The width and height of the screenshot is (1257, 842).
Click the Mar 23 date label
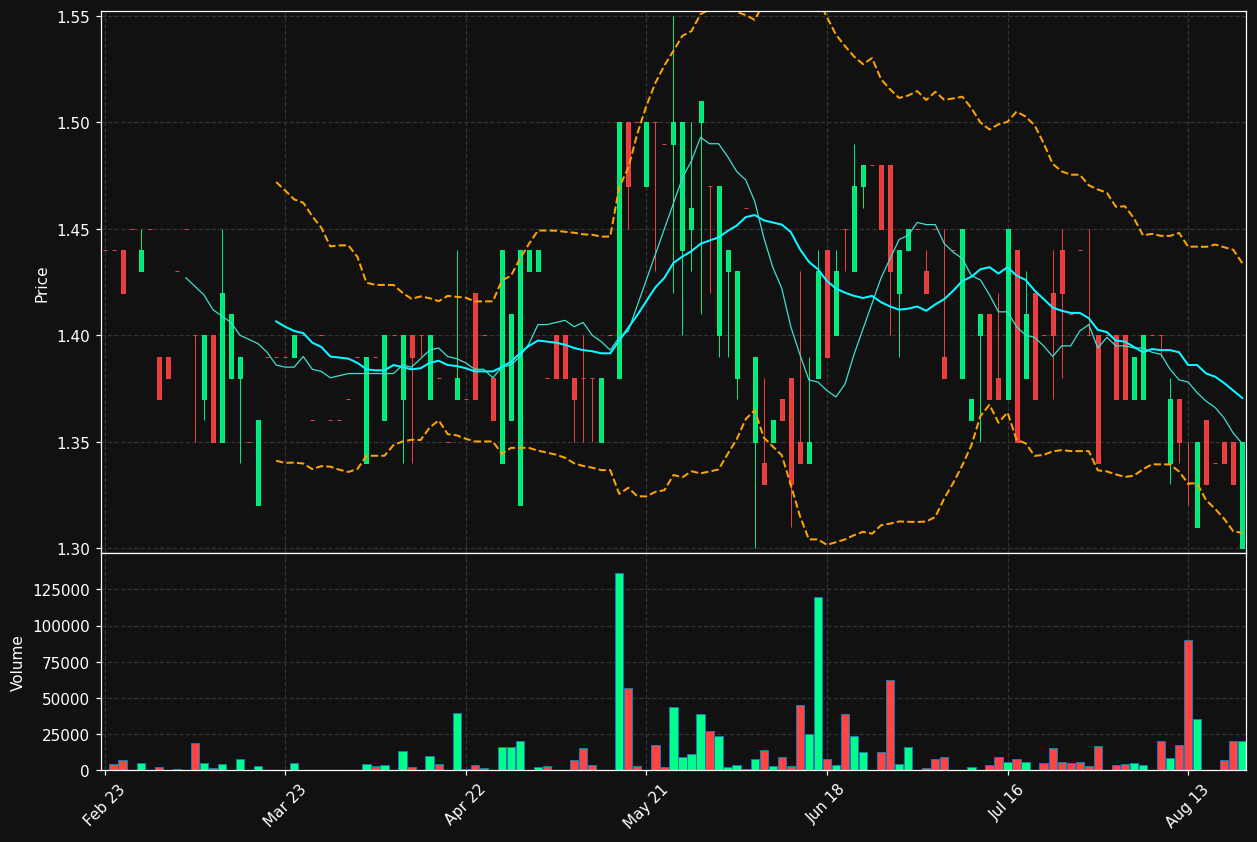click(284, 805)
